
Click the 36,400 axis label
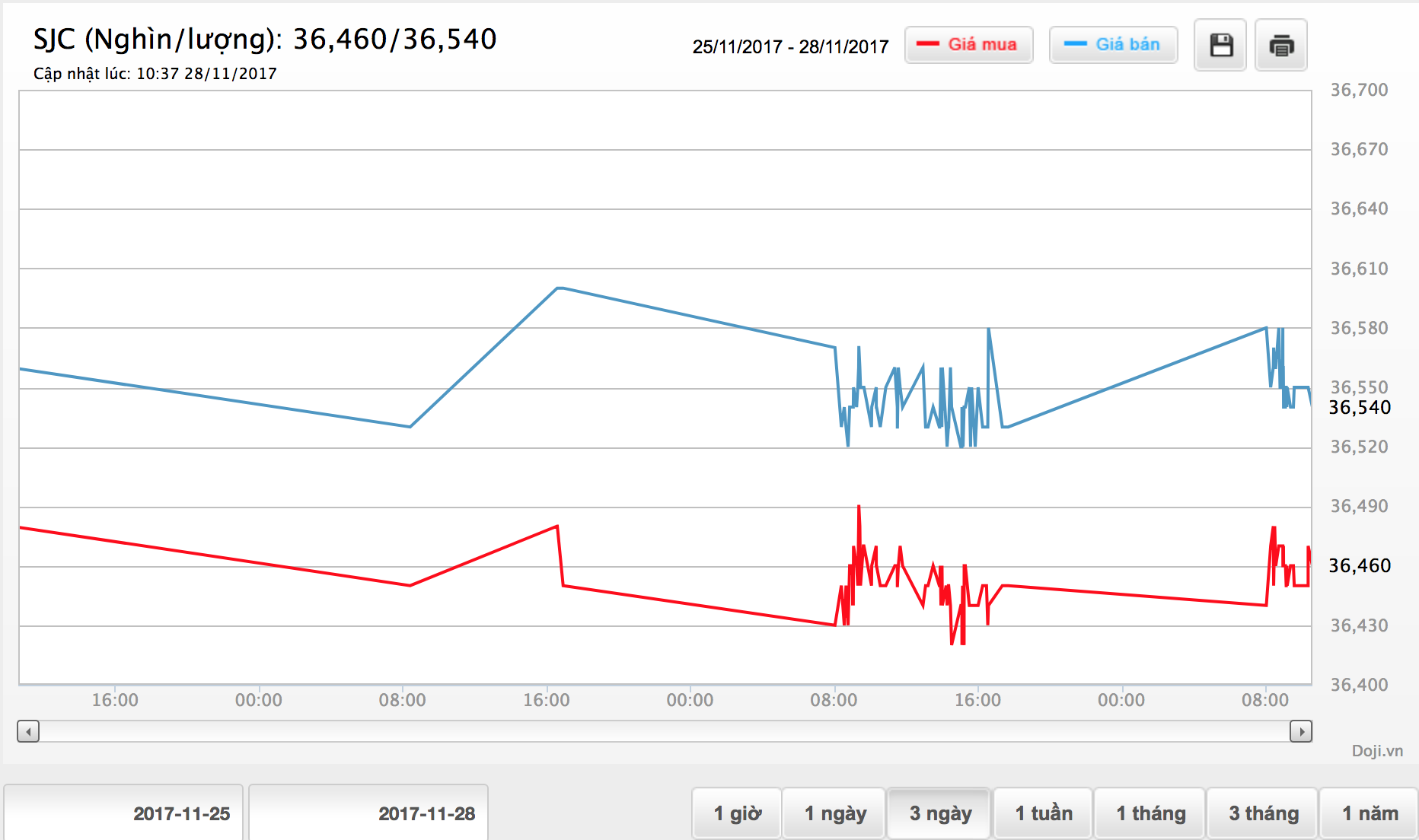pyautogui.click(x=1359, y=685)
